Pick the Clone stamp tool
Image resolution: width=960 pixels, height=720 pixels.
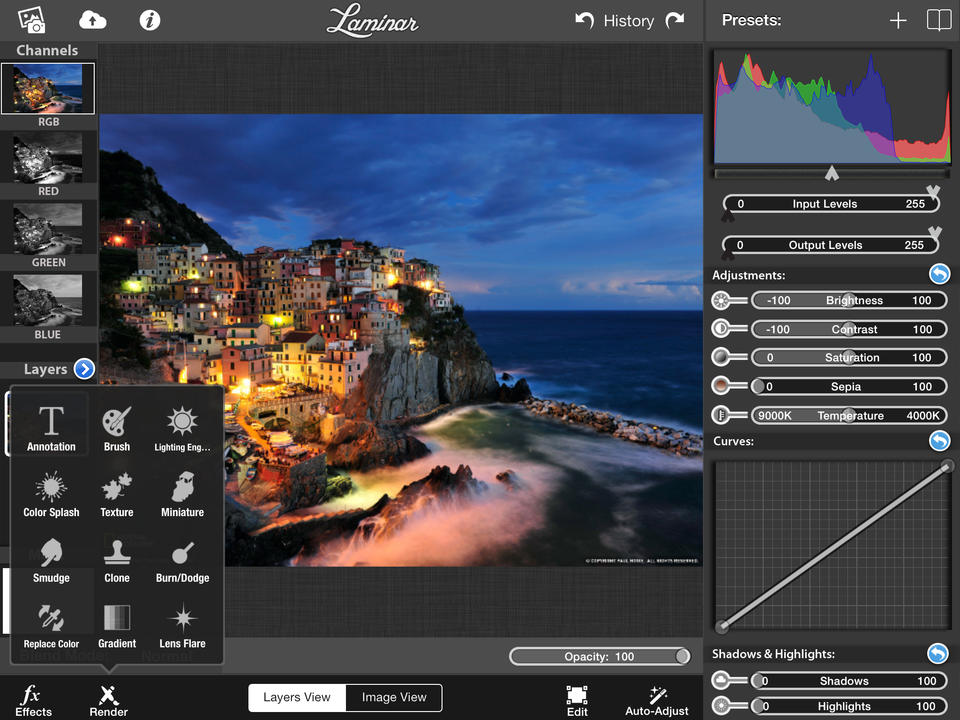(x=116, y=560)
